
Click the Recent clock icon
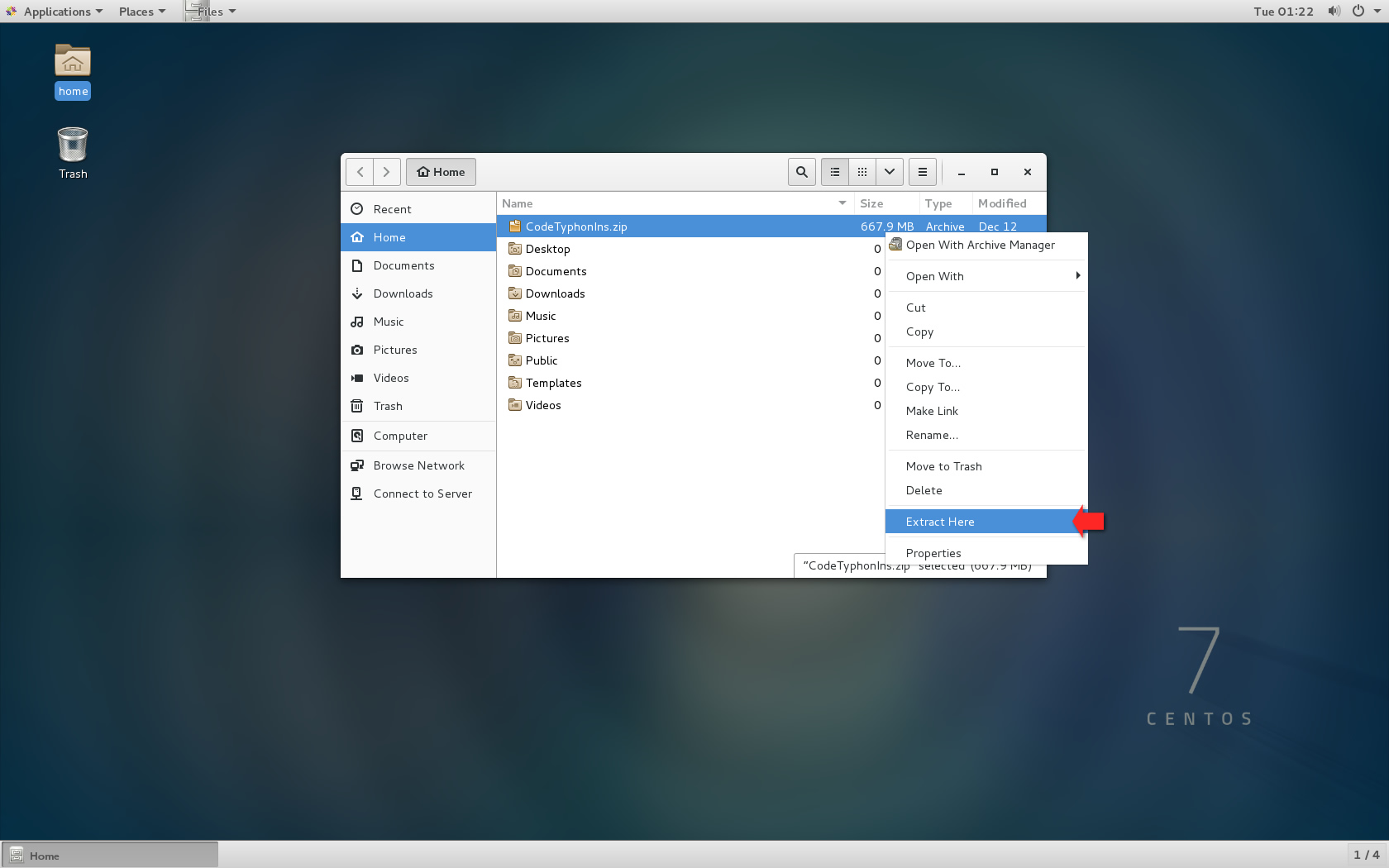(x=357, y=209)
